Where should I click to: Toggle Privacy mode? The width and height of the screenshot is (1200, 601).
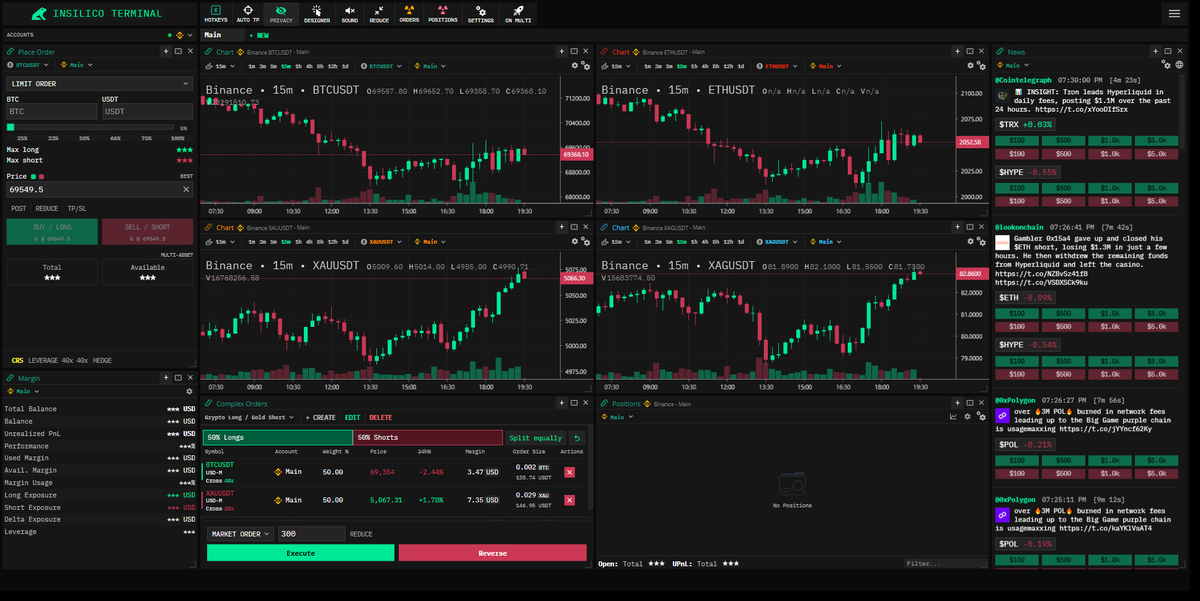click(281, 13)
